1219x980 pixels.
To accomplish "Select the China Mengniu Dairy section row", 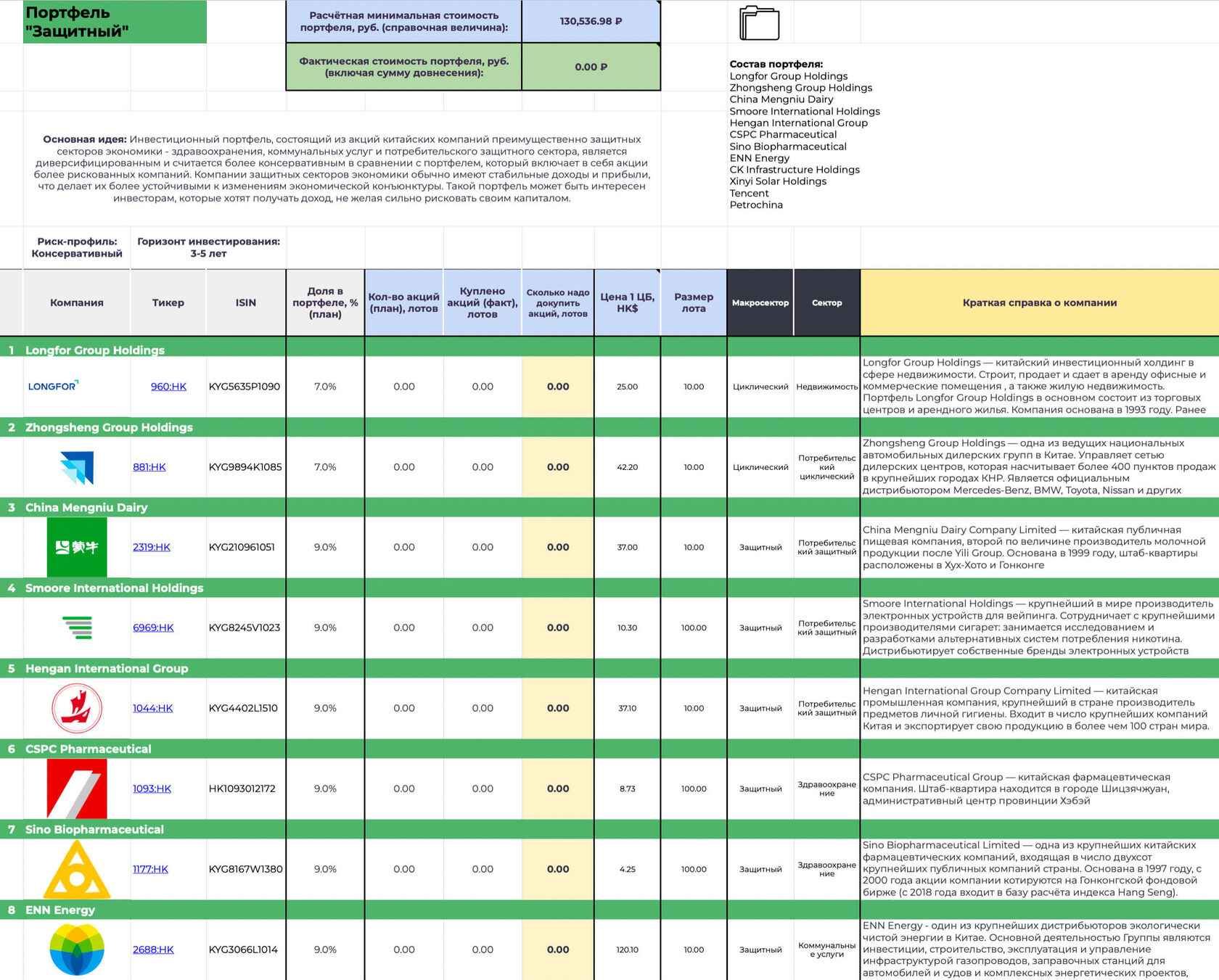I will (609, 507).
